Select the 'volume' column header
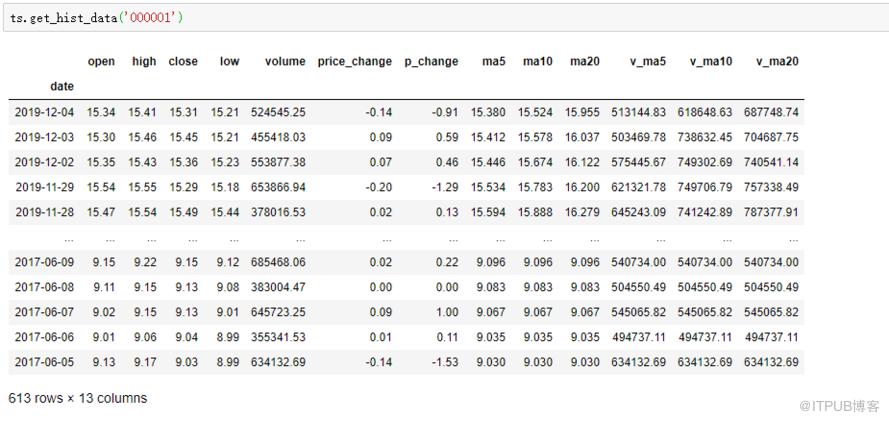Viewport: 889px width, 421px height. [x=285, y=61]
